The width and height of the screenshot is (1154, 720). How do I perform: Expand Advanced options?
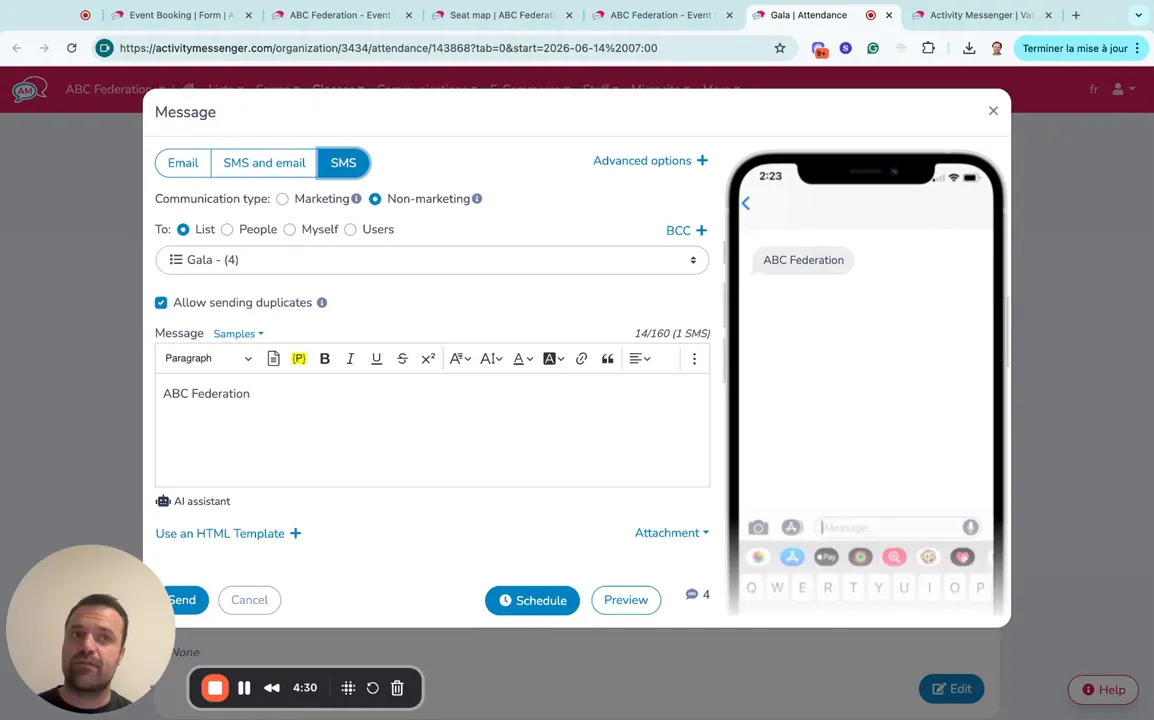[x=651, y=160]
